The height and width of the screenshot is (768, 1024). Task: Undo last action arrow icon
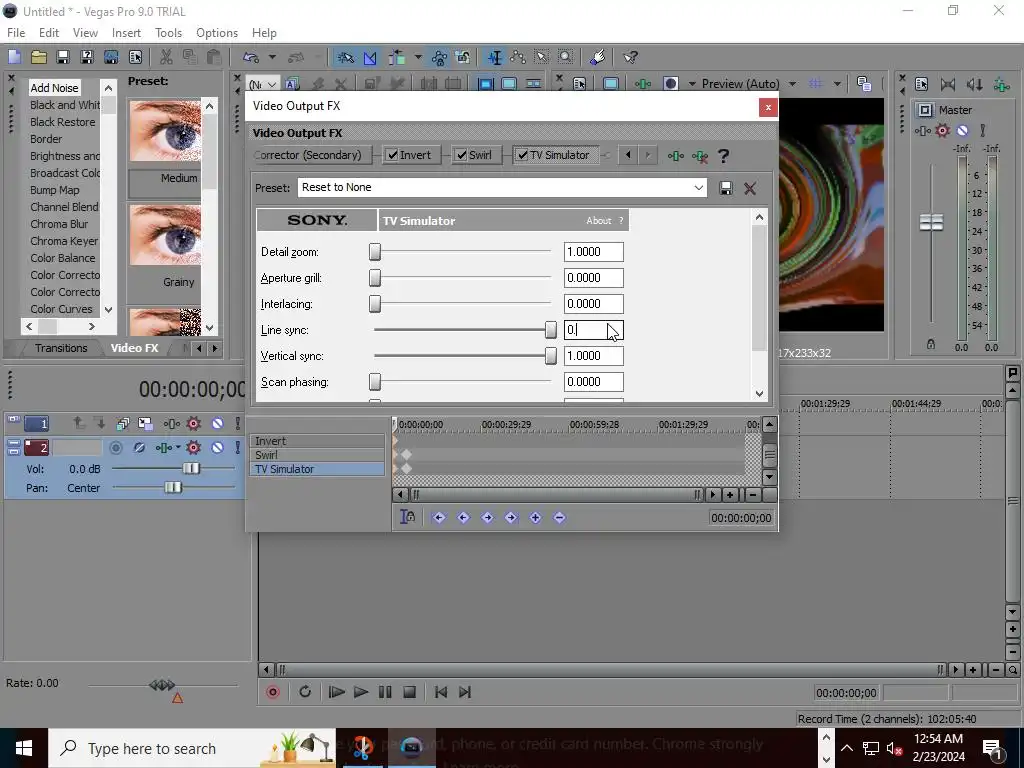pos(251,57)
